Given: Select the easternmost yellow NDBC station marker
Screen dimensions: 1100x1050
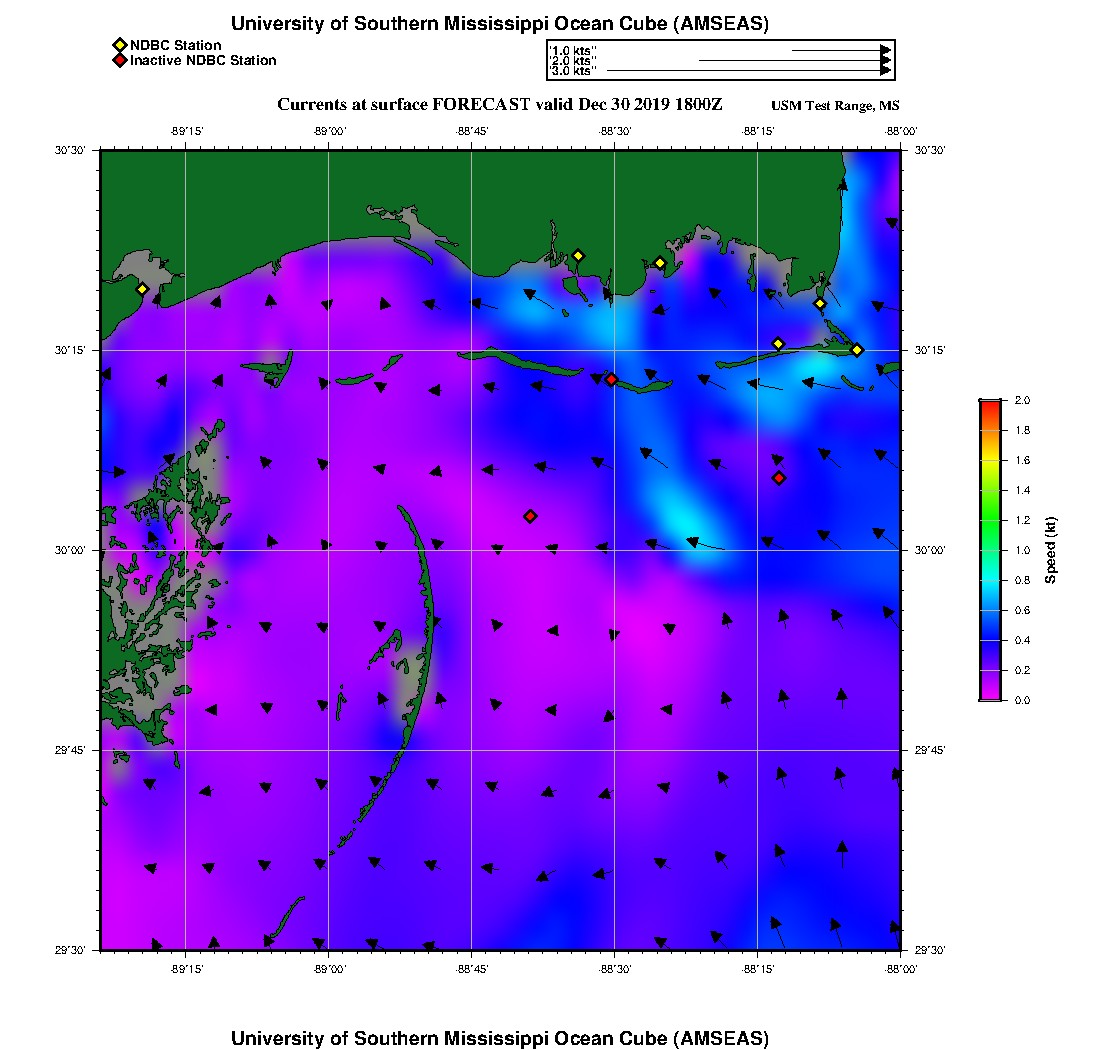Looking at the screenshot, I should point(857,350).
